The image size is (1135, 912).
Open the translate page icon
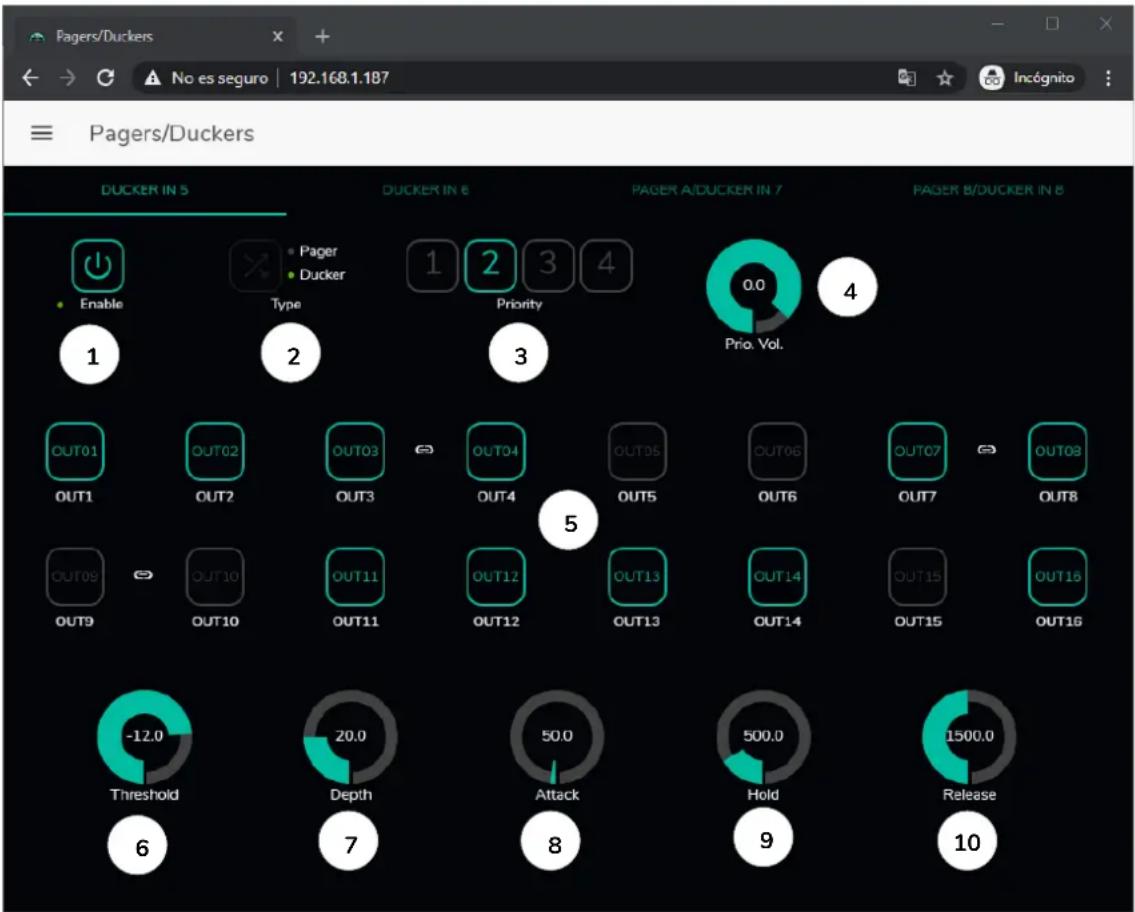pyautogui.click(x=907, y=77)
